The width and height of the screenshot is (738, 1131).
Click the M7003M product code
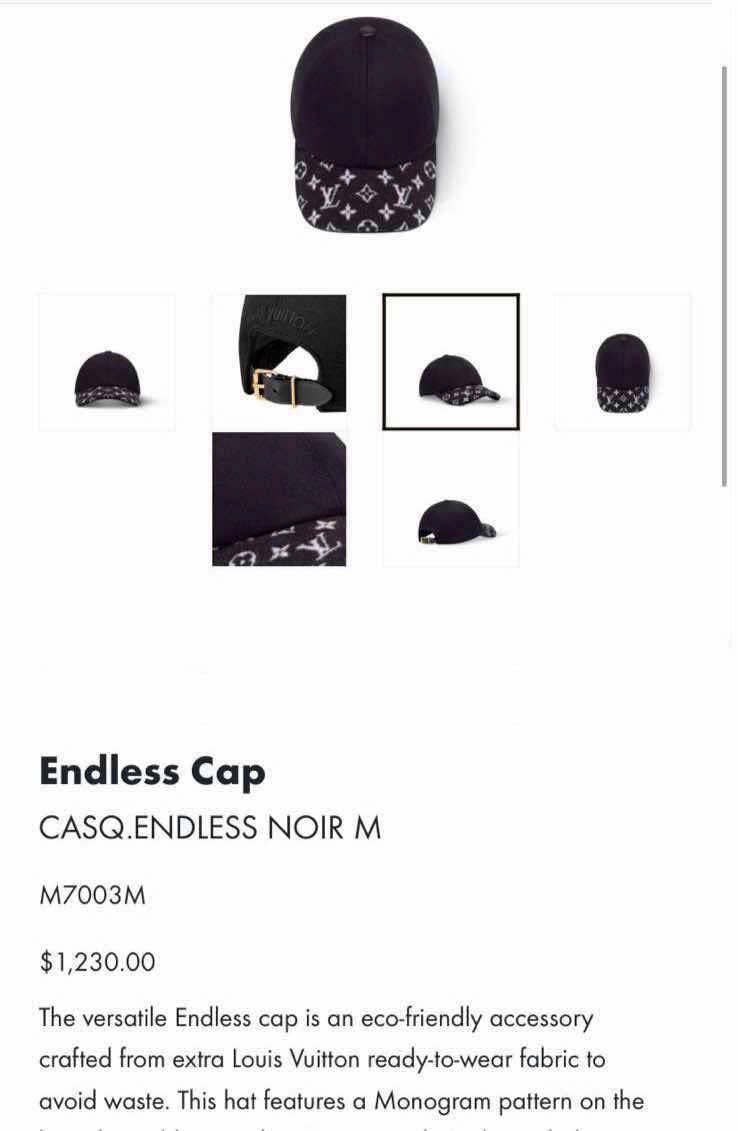tap(92, 895)
